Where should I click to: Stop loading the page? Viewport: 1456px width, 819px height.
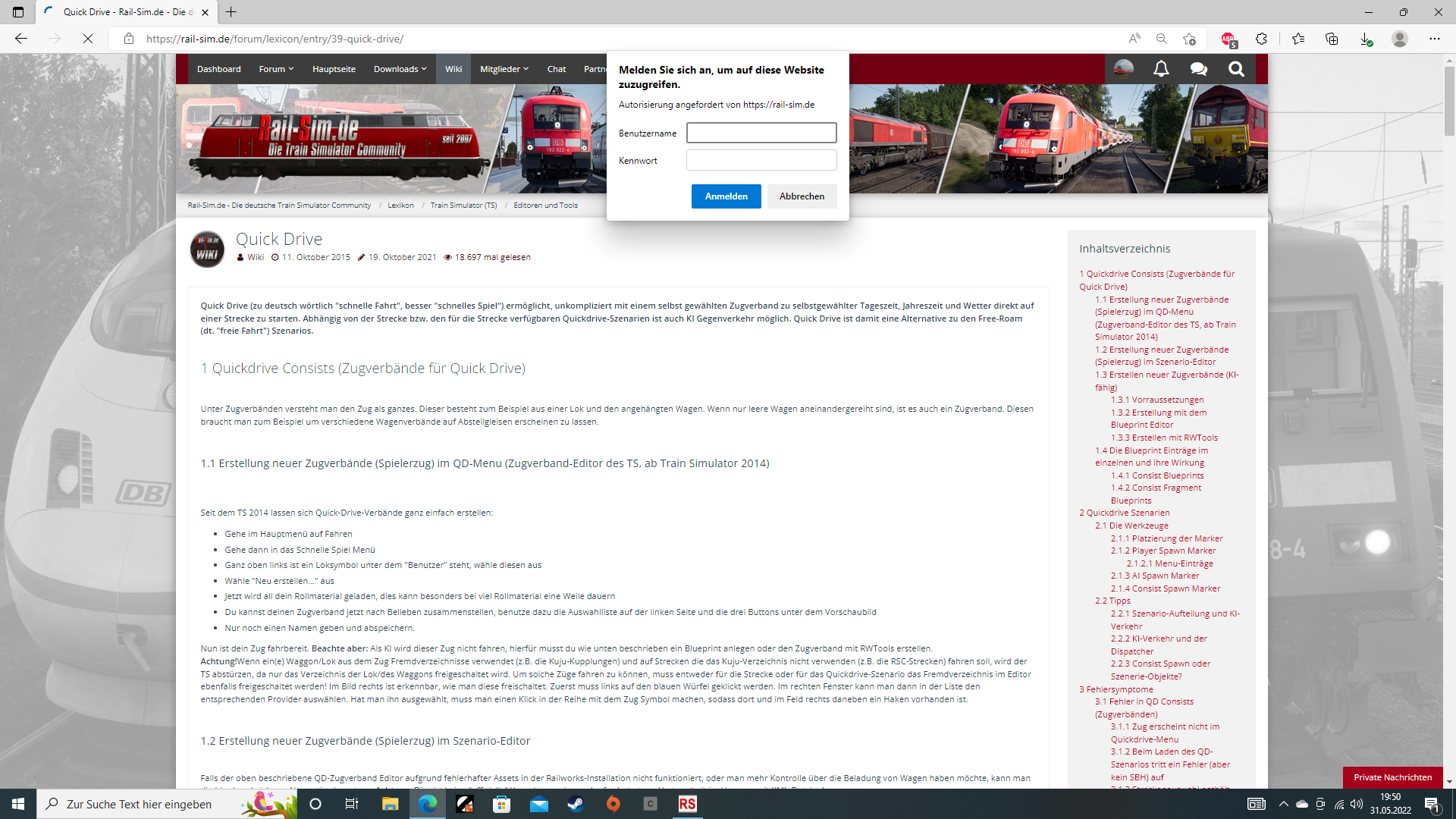[x=88, y=39]
